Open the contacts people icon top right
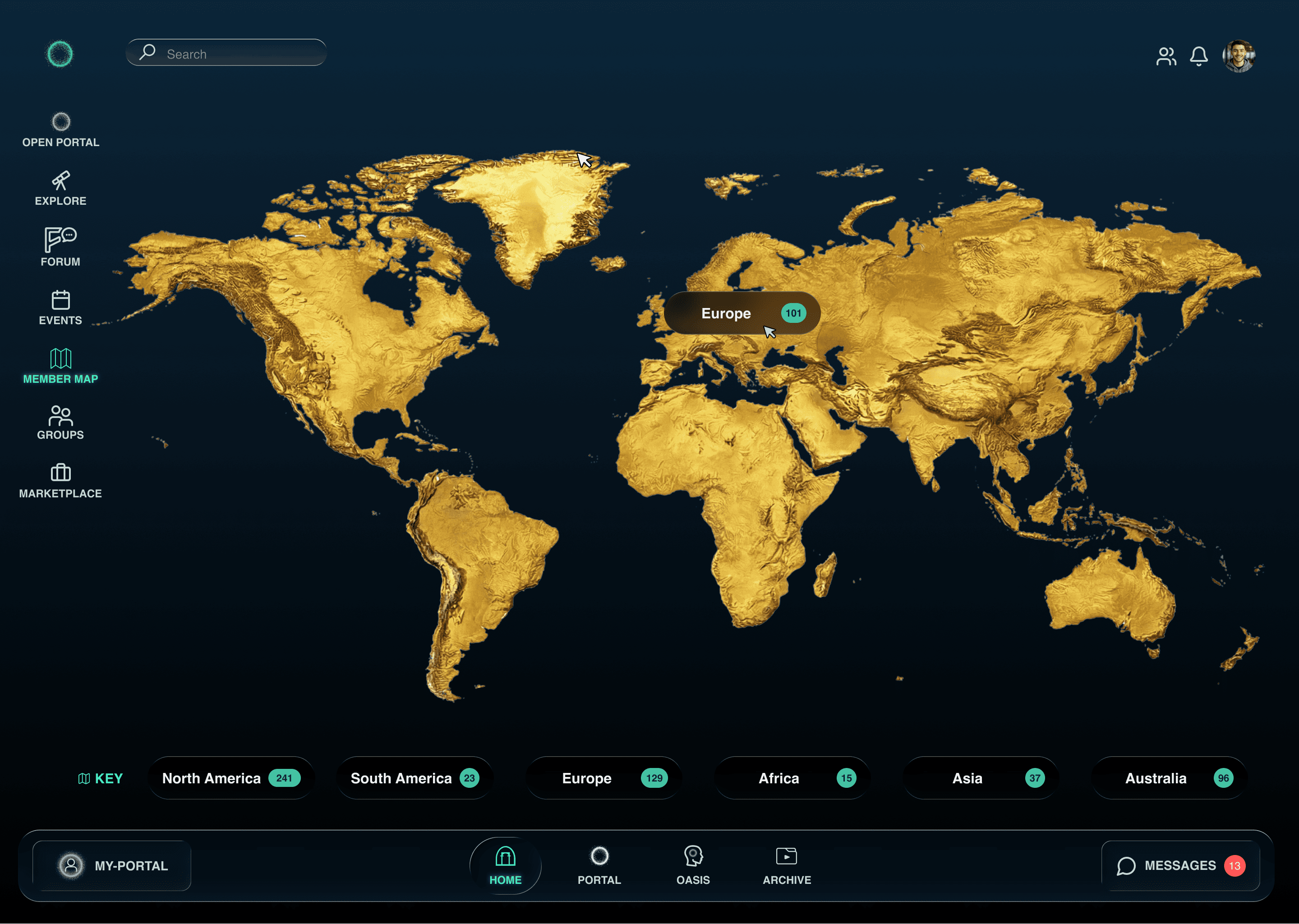The width and height of the screenshot is (1299, 924). pos(1166,56)
